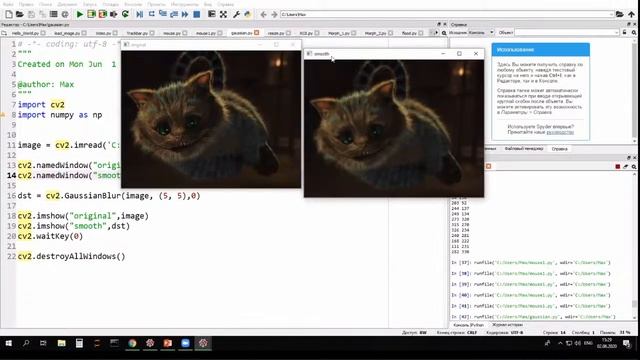Switch to the Справка tab
Image resolution: width=640 pixels, height=360 pixels.
point(559,149)
